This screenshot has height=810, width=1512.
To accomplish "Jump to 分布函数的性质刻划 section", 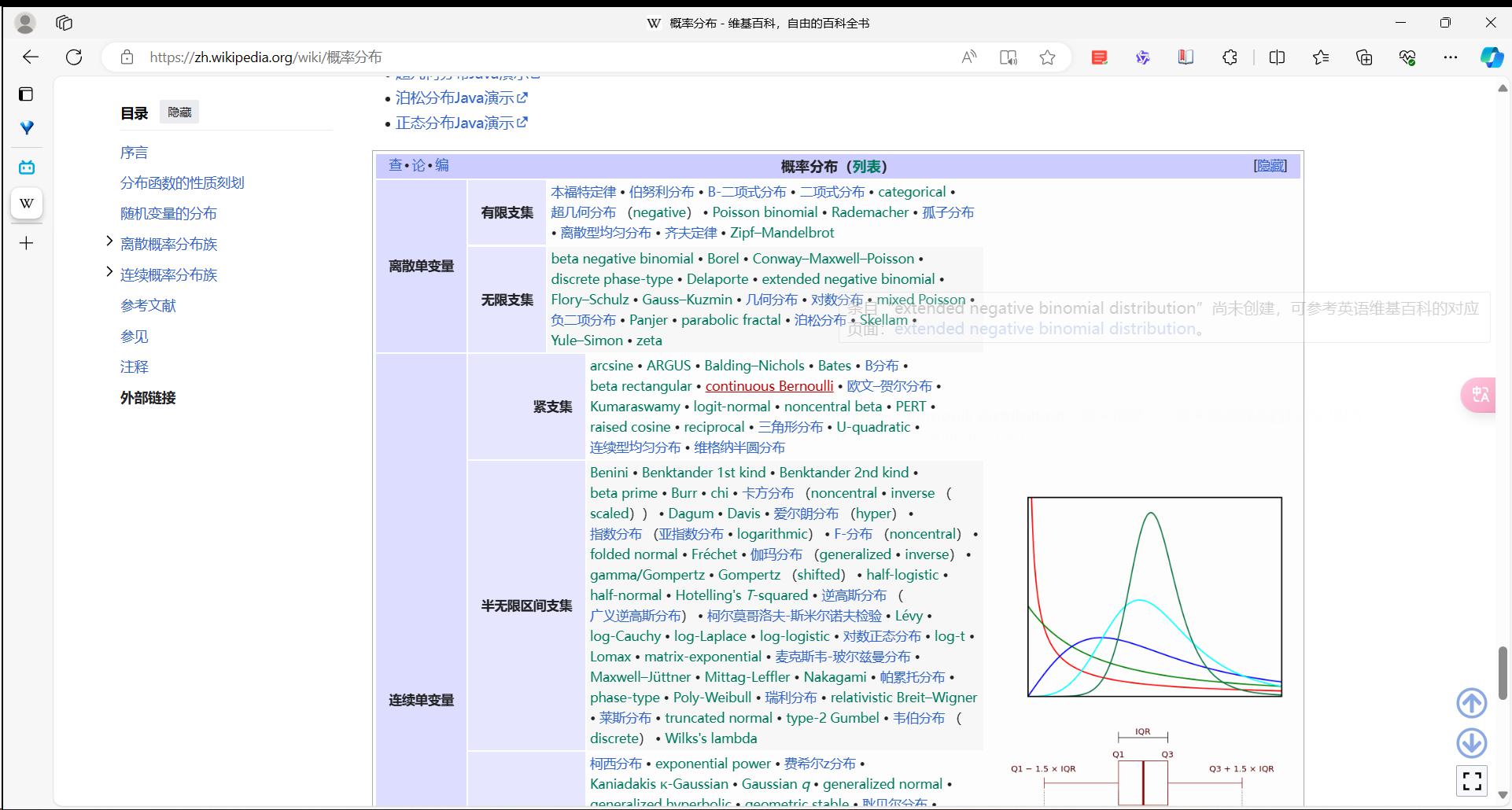I will (182, 182).
